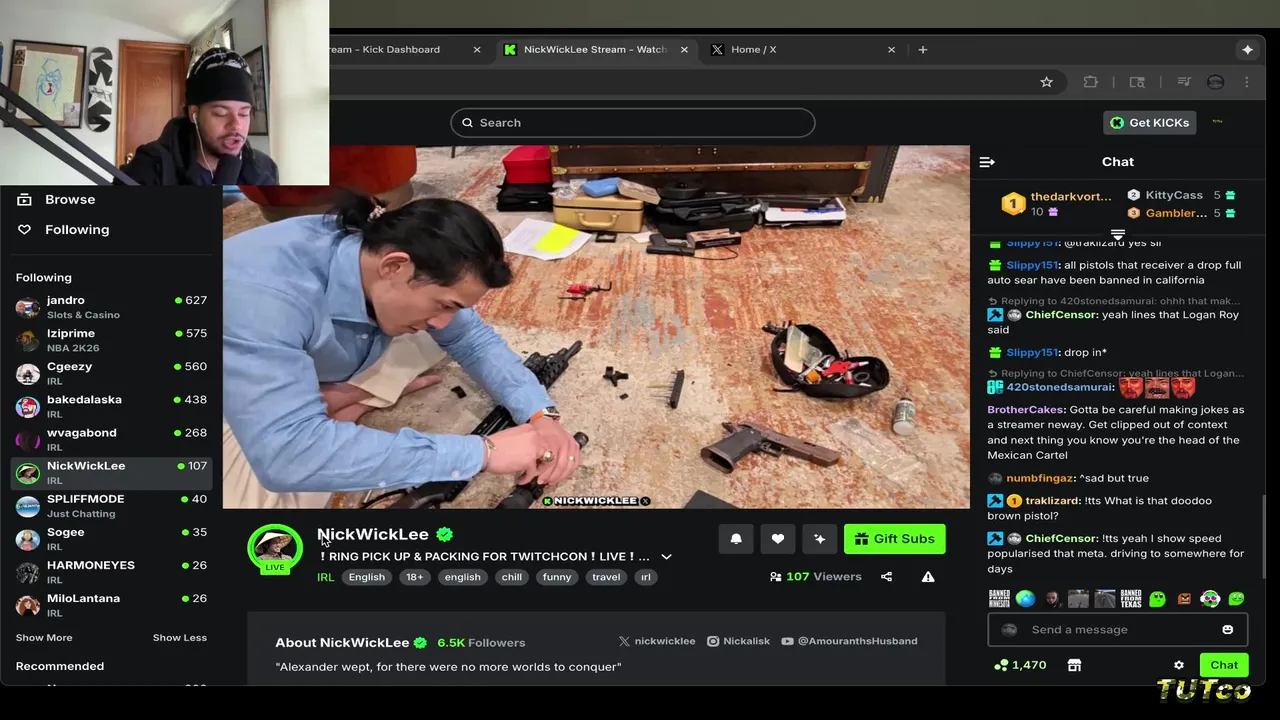Open Sogee channel in Following list
This screenshot has height=720, width=1280.
click(x=111, y=538)
